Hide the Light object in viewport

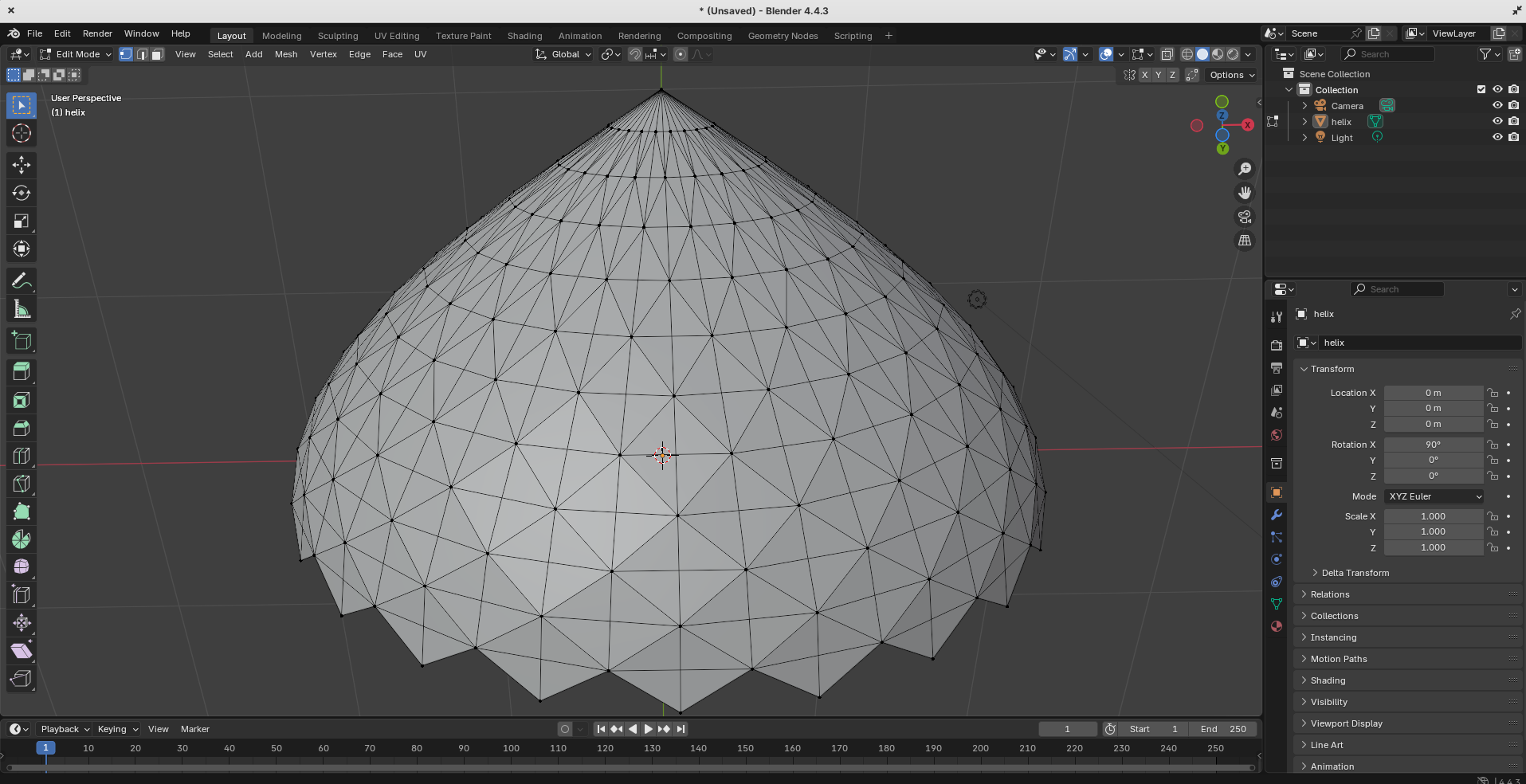[1497, 137]
